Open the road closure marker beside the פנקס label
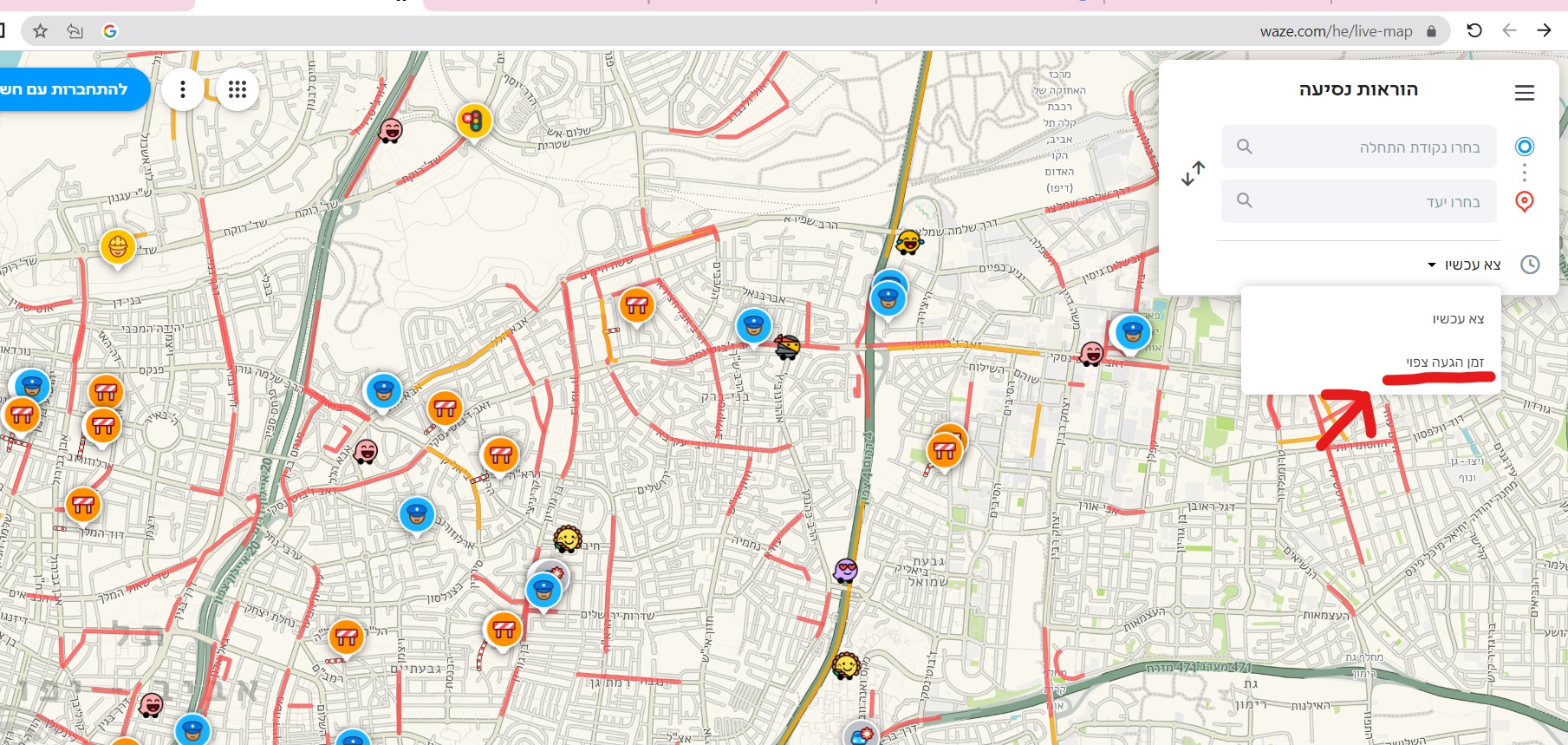 coord(106,392)
